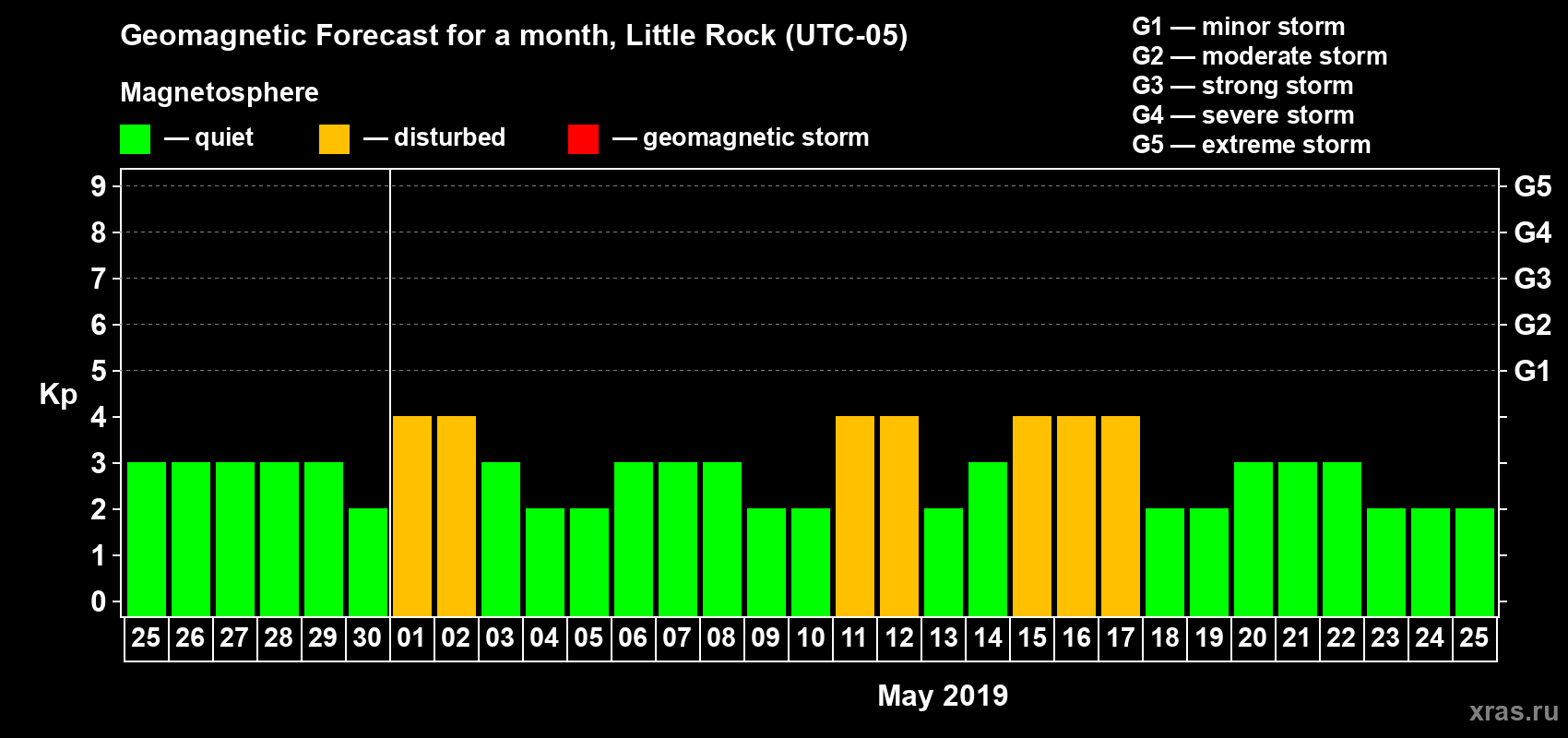Viewport: 1568px width, 738px height.
Task: Click the green bar above date 28
Action: (x=279, y=539)
